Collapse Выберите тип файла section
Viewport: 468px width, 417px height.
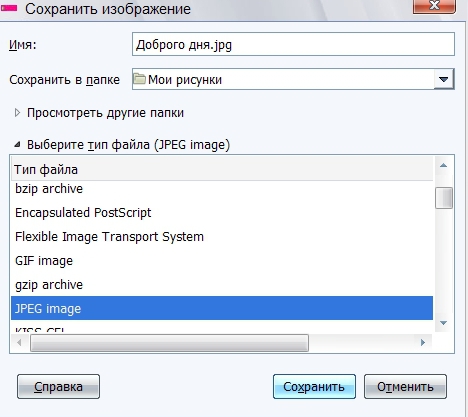pyautogui.click(x=17, y=145)
